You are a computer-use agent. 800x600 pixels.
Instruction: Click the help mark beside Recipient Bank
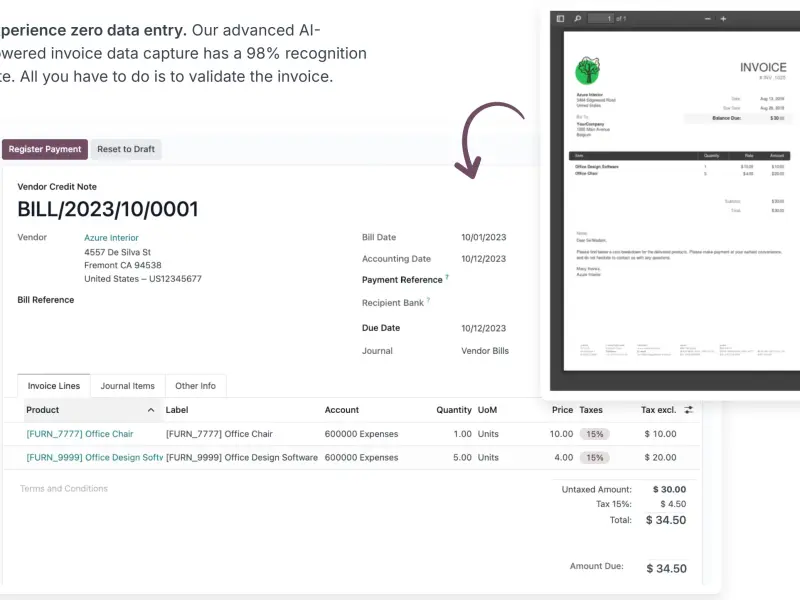[428, 300]
